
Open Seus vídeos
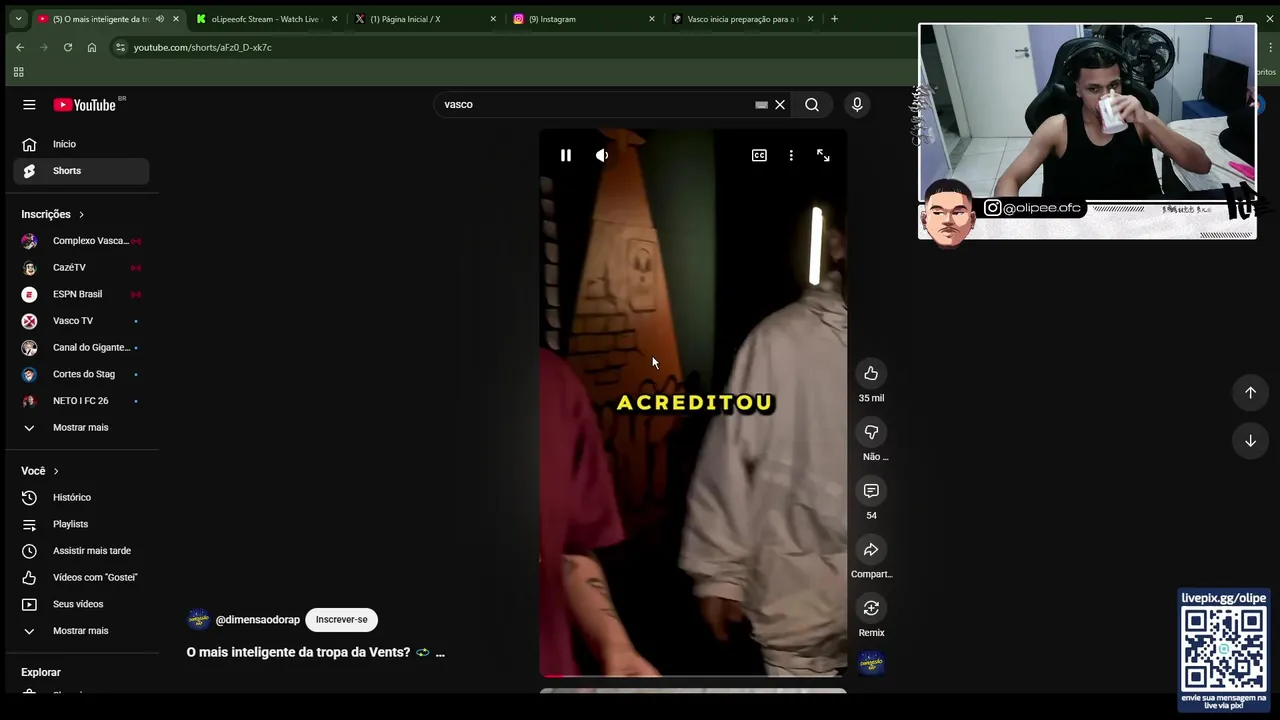click(81, 604)
